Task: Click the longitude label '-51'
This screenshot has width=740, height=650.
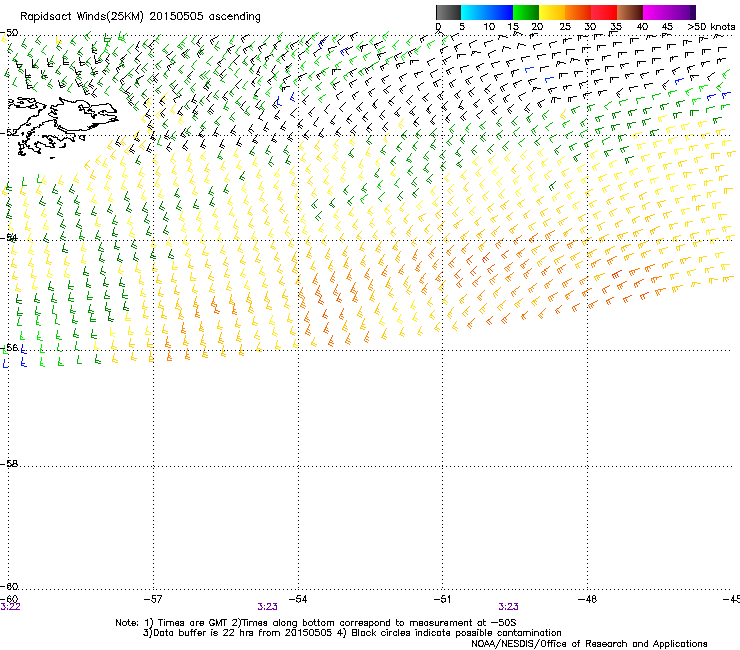Action: [442, 599]
